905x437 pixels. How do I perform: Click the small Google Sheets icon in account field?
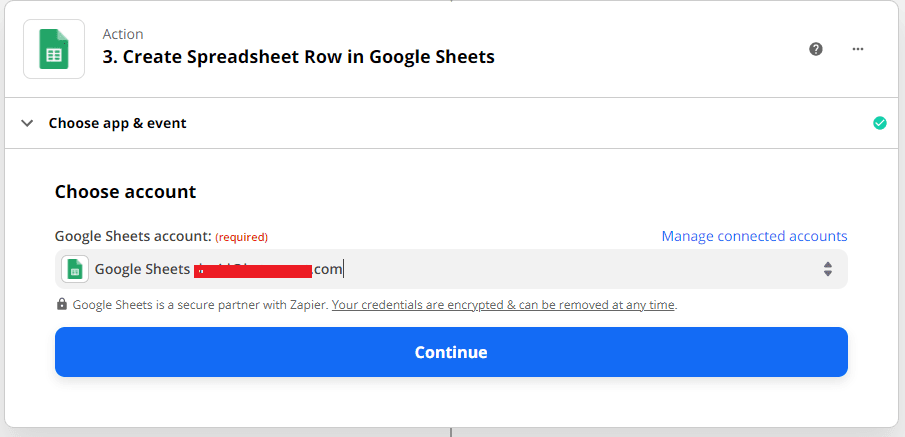[x=75, y=269]
